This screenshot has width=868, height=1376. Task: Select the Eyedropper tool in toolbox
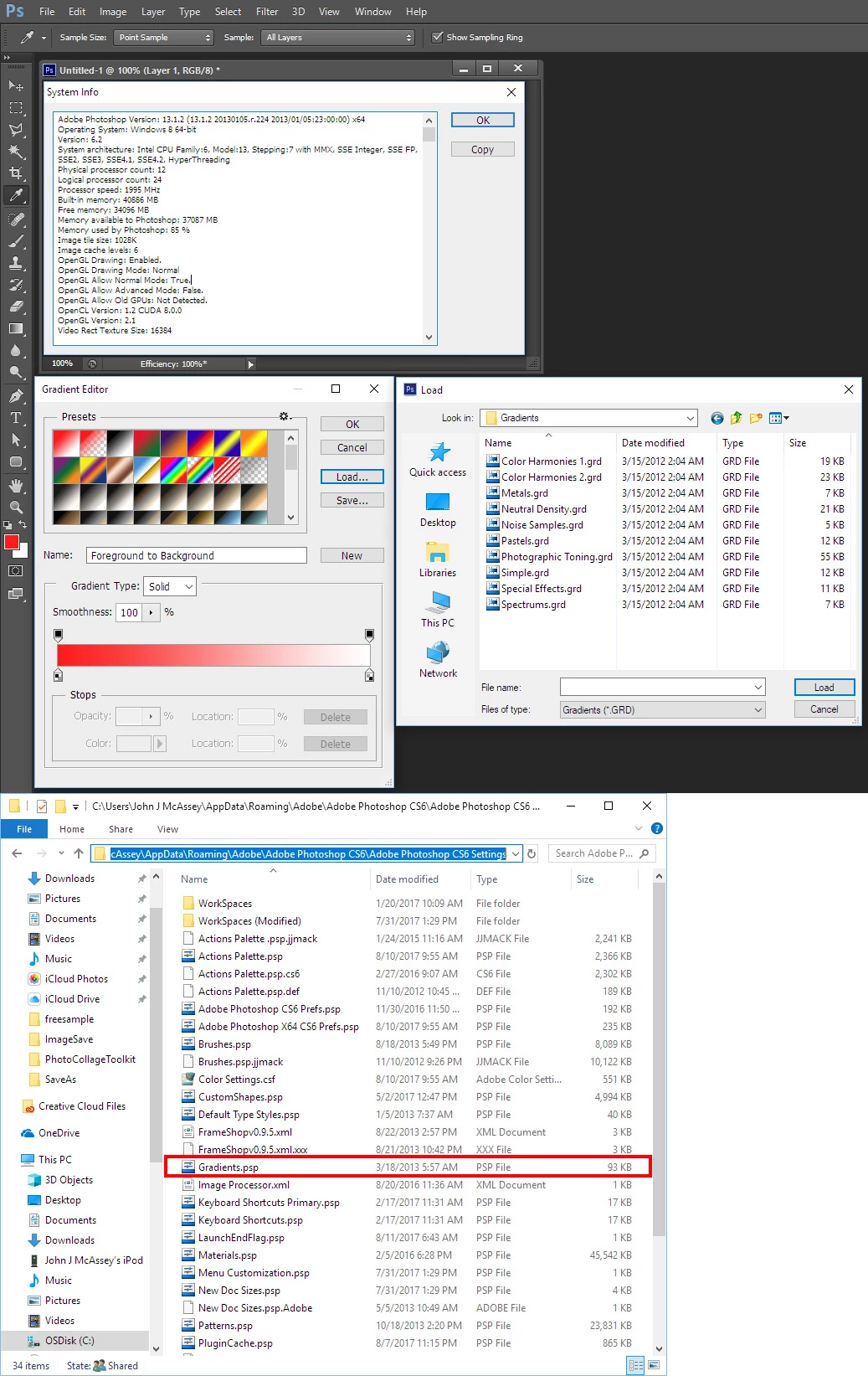(16, 196)
